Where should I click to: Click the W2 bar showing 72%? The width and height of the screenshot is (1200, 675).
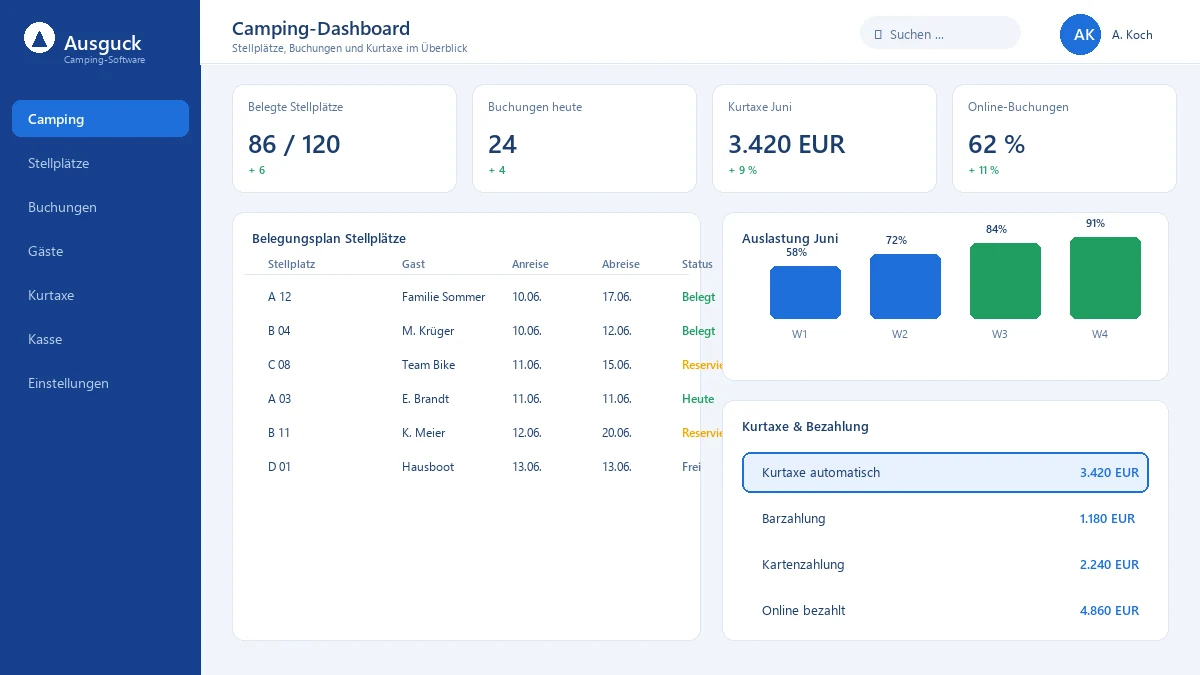[x=905, y=286]
